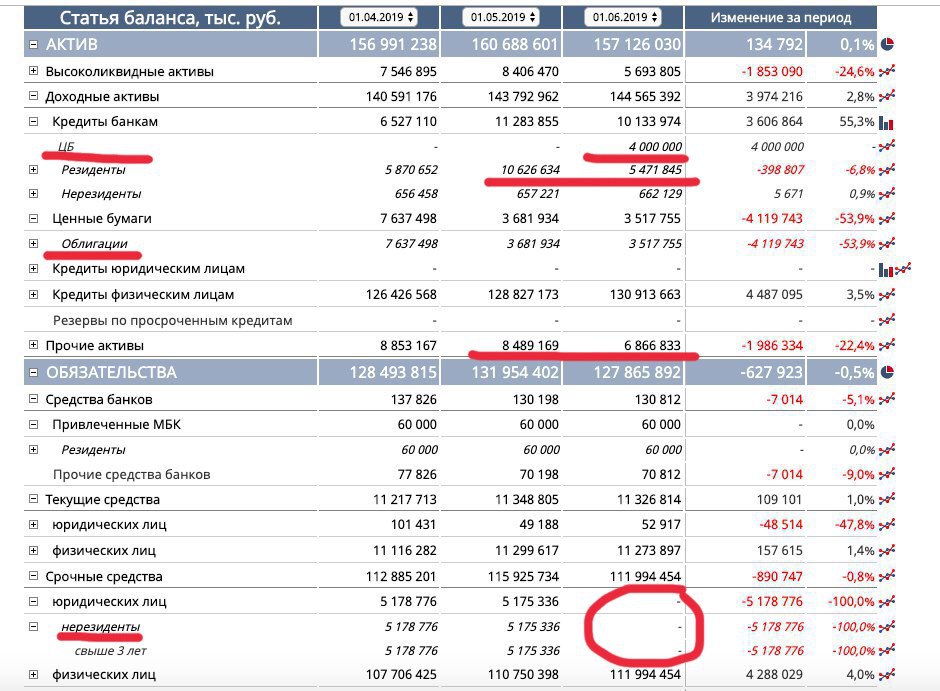Select the свыше 3 лет label
Image resolution: width=940 pixels, height=691 pixels.
coord(110,650)
